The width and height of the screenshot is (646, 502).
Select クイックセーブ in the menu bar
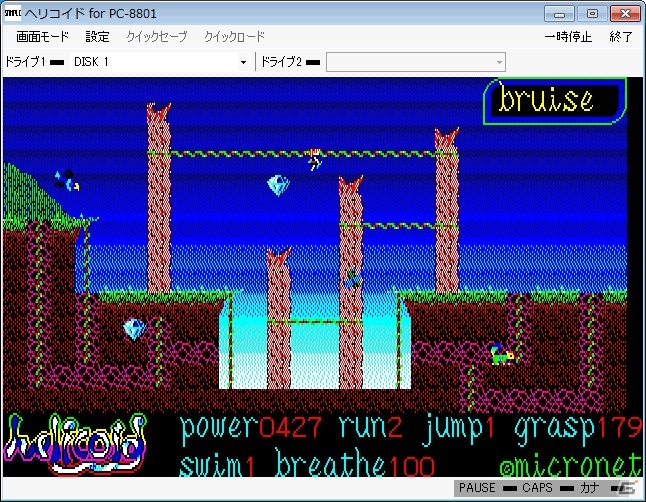coord(157,37)
